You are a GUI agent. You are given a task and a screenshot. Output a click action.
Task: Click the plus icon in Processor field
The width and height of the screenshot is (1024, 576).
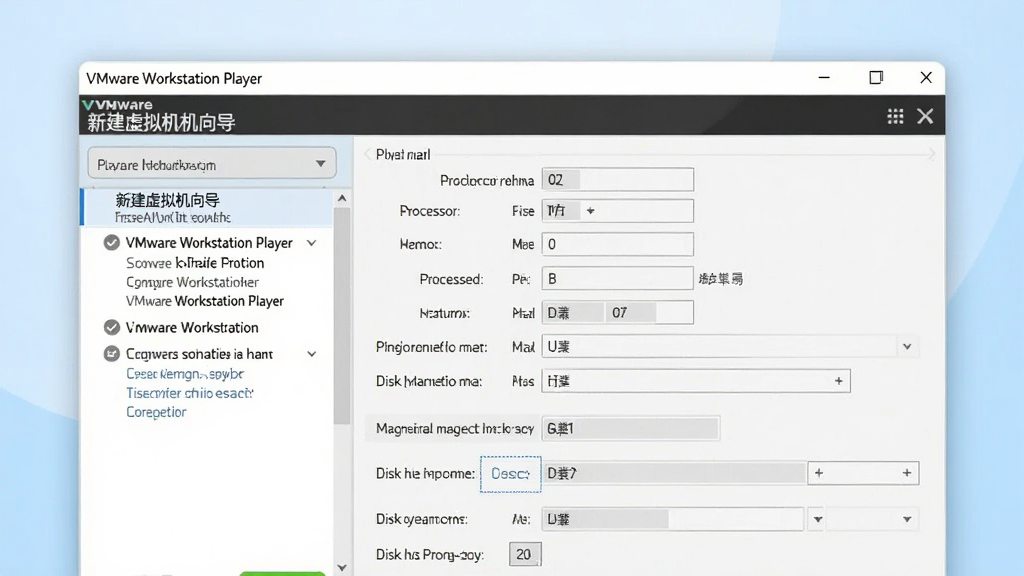pyautogui.click(x=590, y=211)
